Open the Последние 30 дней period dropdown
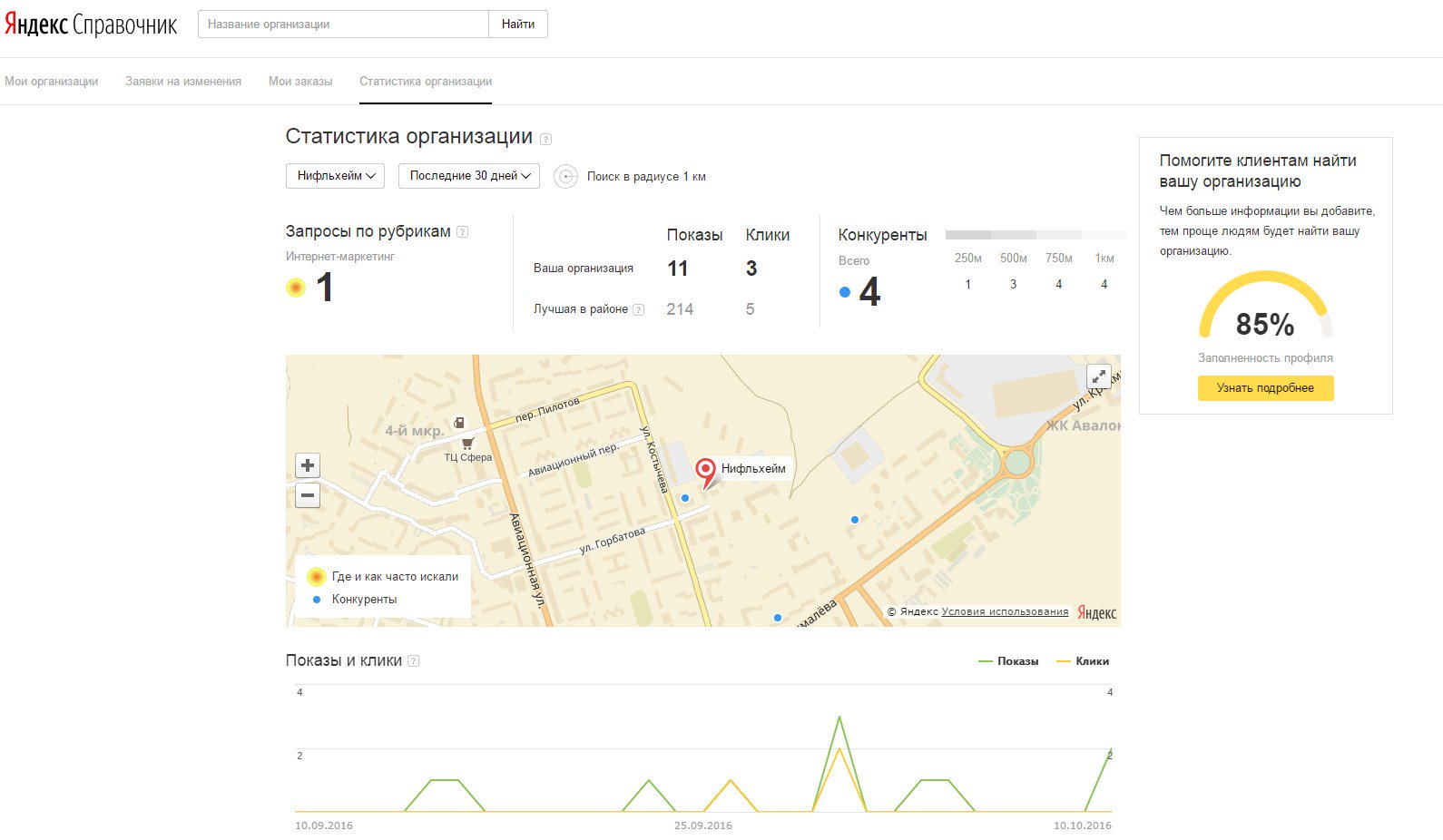Screen dimensions: 1443x840 (469, 176)
